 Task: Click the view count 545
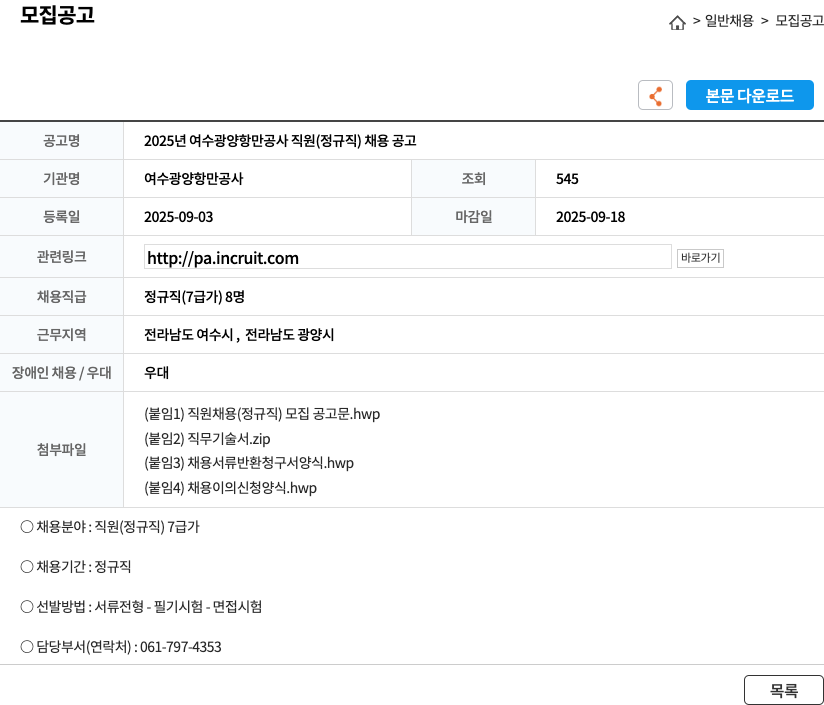pyautogui.click(x=567, y=179)
